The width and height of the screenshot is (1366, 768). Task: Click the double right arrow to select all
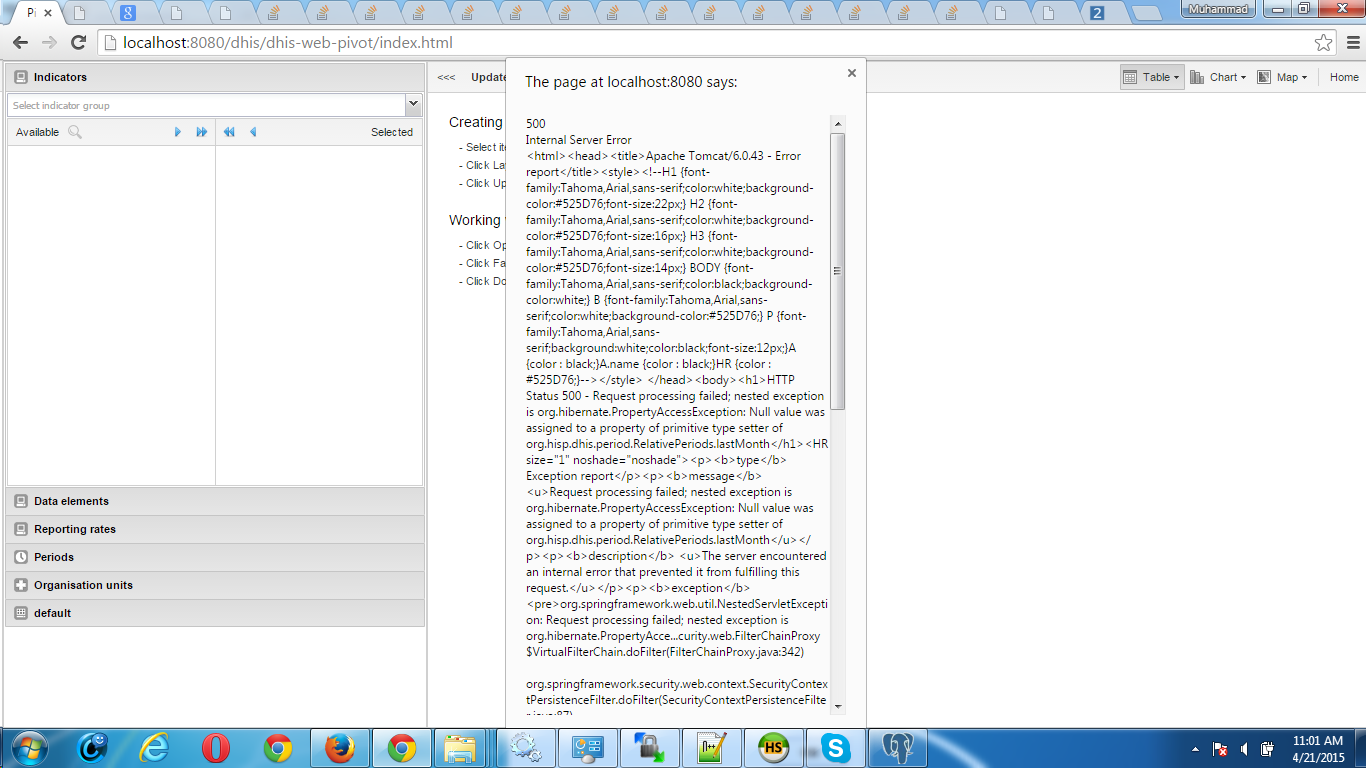pyautogui.click(x=202, y=132)
